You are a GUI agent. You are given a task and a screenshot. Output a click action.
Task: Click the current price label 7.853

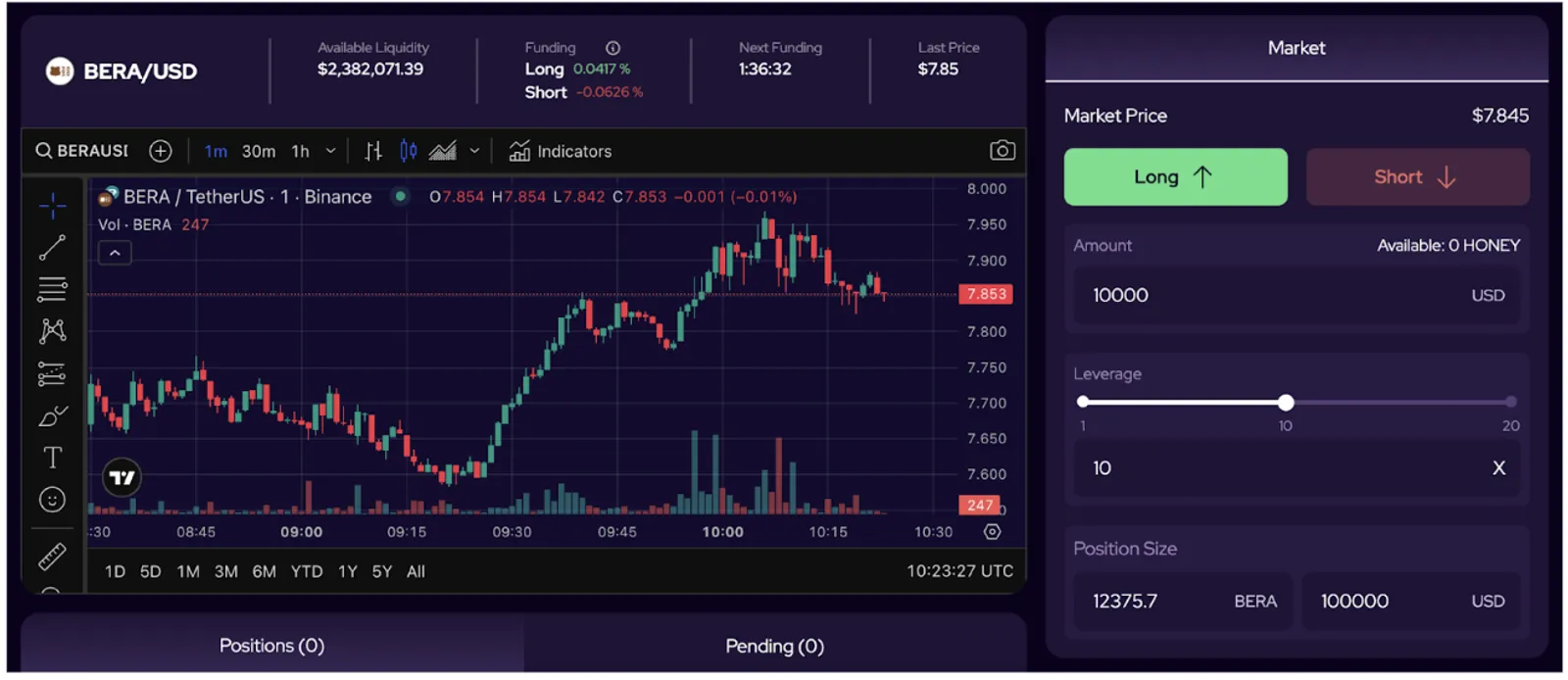[x=986, y=294]
